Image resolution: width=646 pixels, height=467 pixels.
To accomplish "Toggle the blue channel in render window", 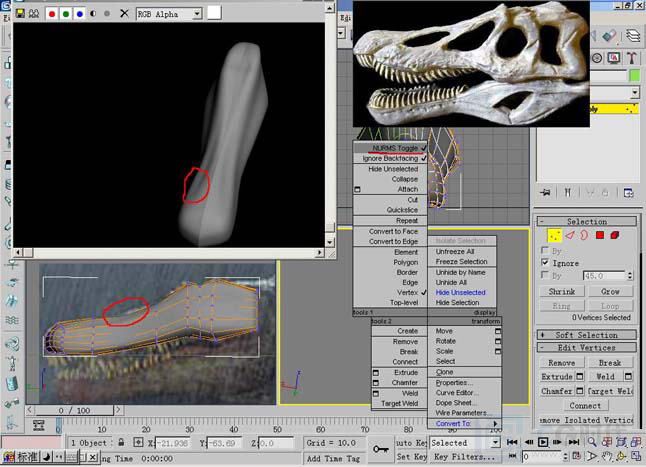I will point(80,14).
